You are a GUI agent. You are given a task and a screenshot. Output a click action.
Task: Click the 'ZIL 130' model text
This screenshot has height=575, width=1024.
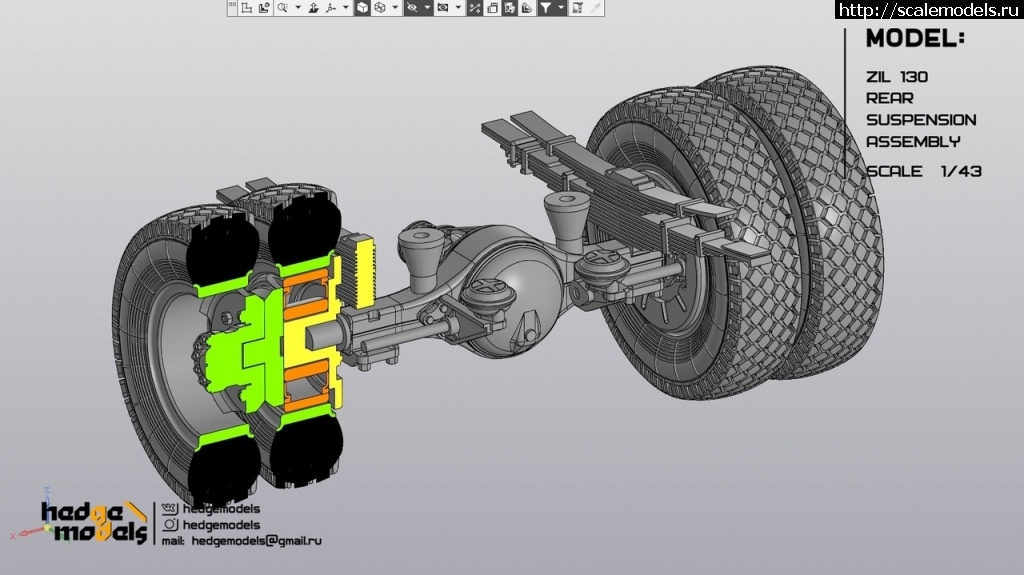(897, 77)
